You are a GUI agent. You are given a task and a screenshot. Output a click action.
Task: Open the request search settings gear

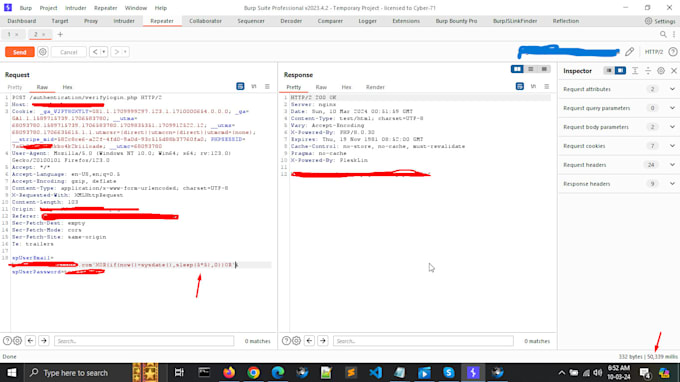tap(17, 341)
